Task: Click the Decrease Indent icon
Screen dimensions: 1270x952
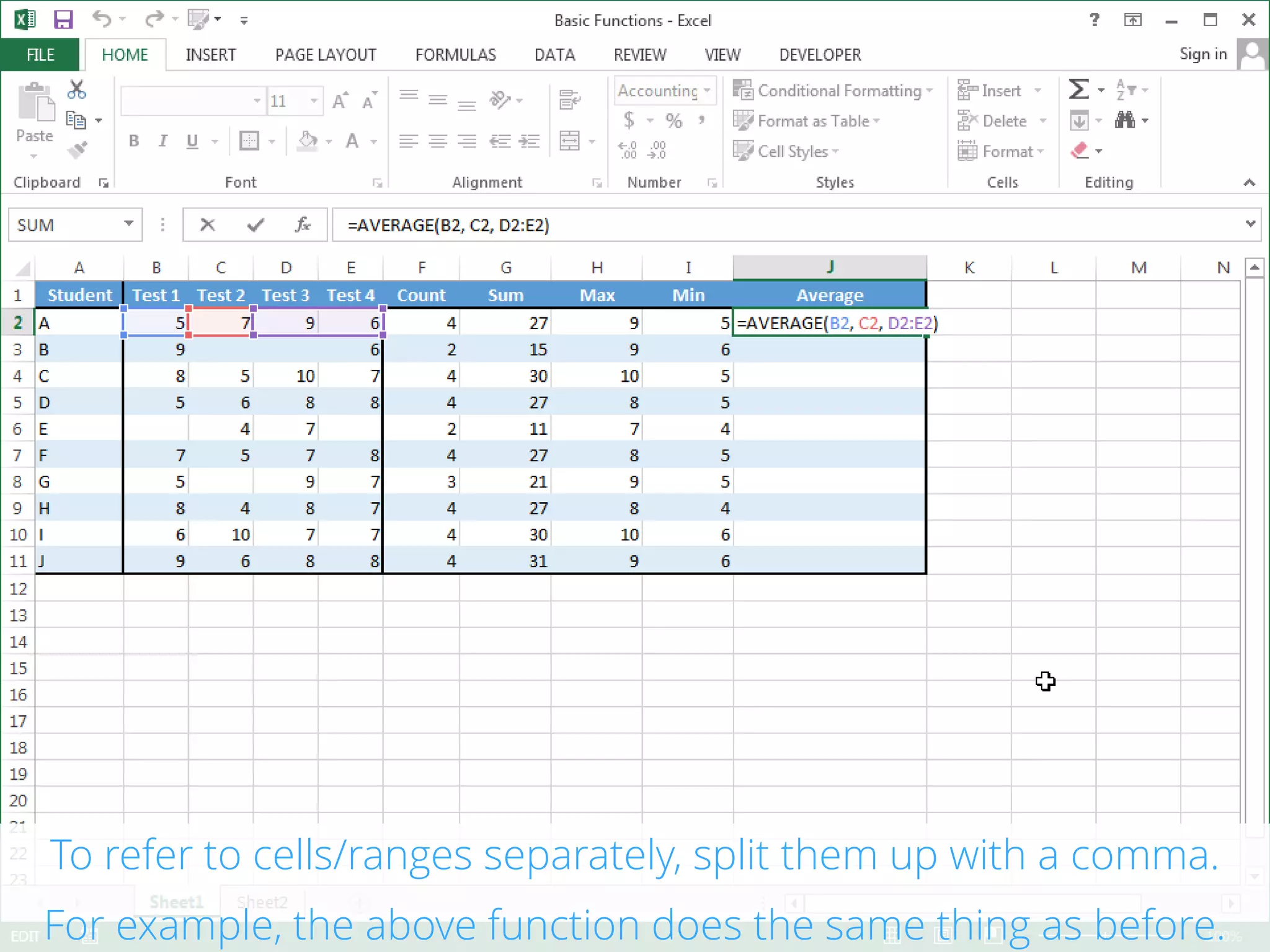Action: tap(500, 141)
